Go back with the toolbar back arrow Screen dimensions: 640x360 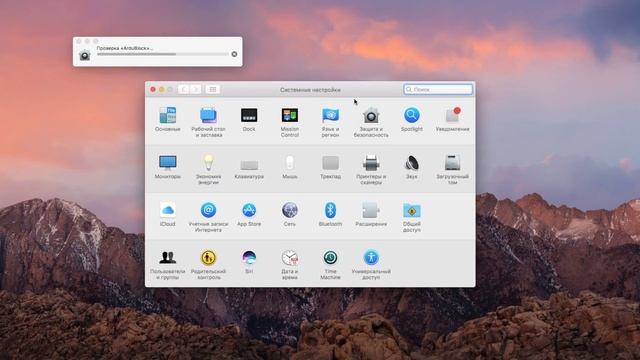point(184,89)
